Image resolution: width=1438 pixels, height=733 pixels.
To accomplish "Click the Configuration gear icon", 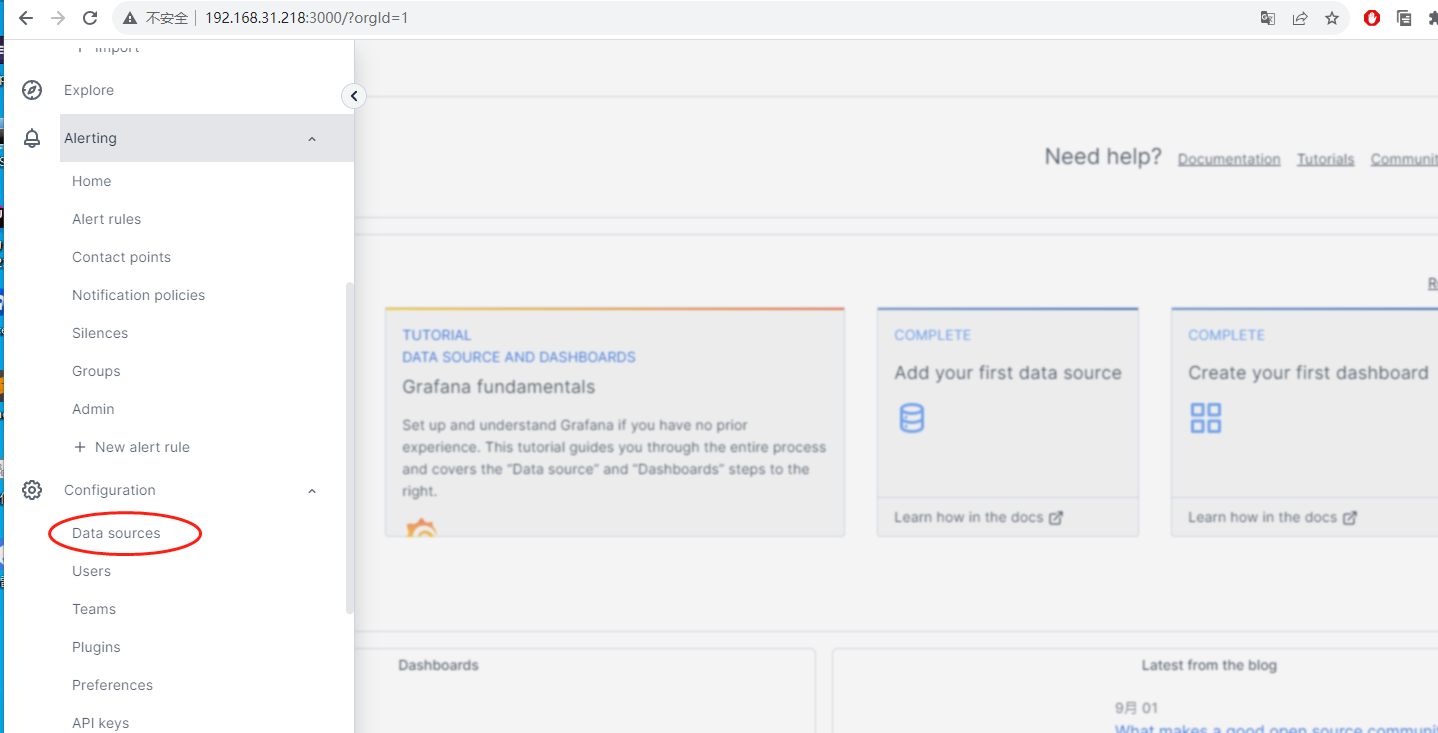I will [x=32, y=490].
